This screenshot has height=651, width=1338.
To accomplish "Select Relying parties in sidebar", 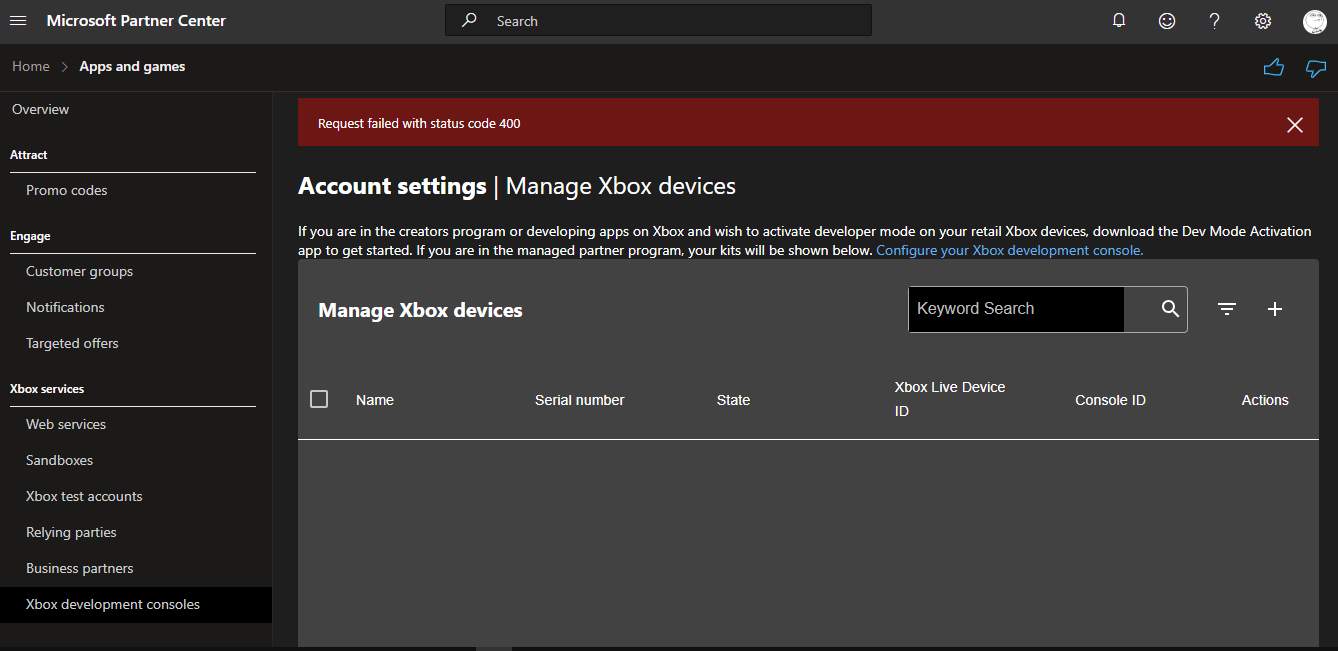I will (x=71, y=532).
